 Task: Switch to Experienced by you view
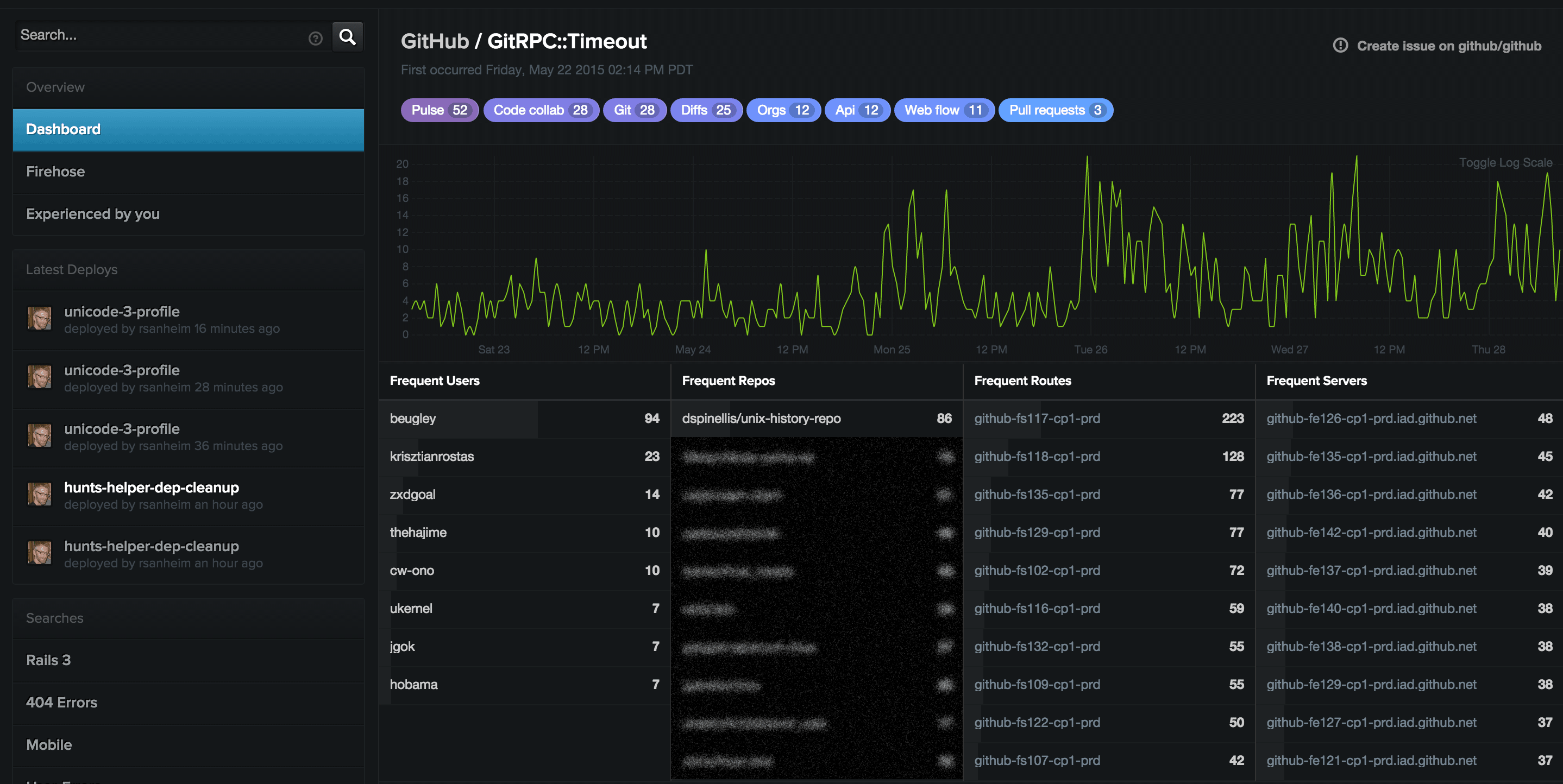tap(93, 214)
